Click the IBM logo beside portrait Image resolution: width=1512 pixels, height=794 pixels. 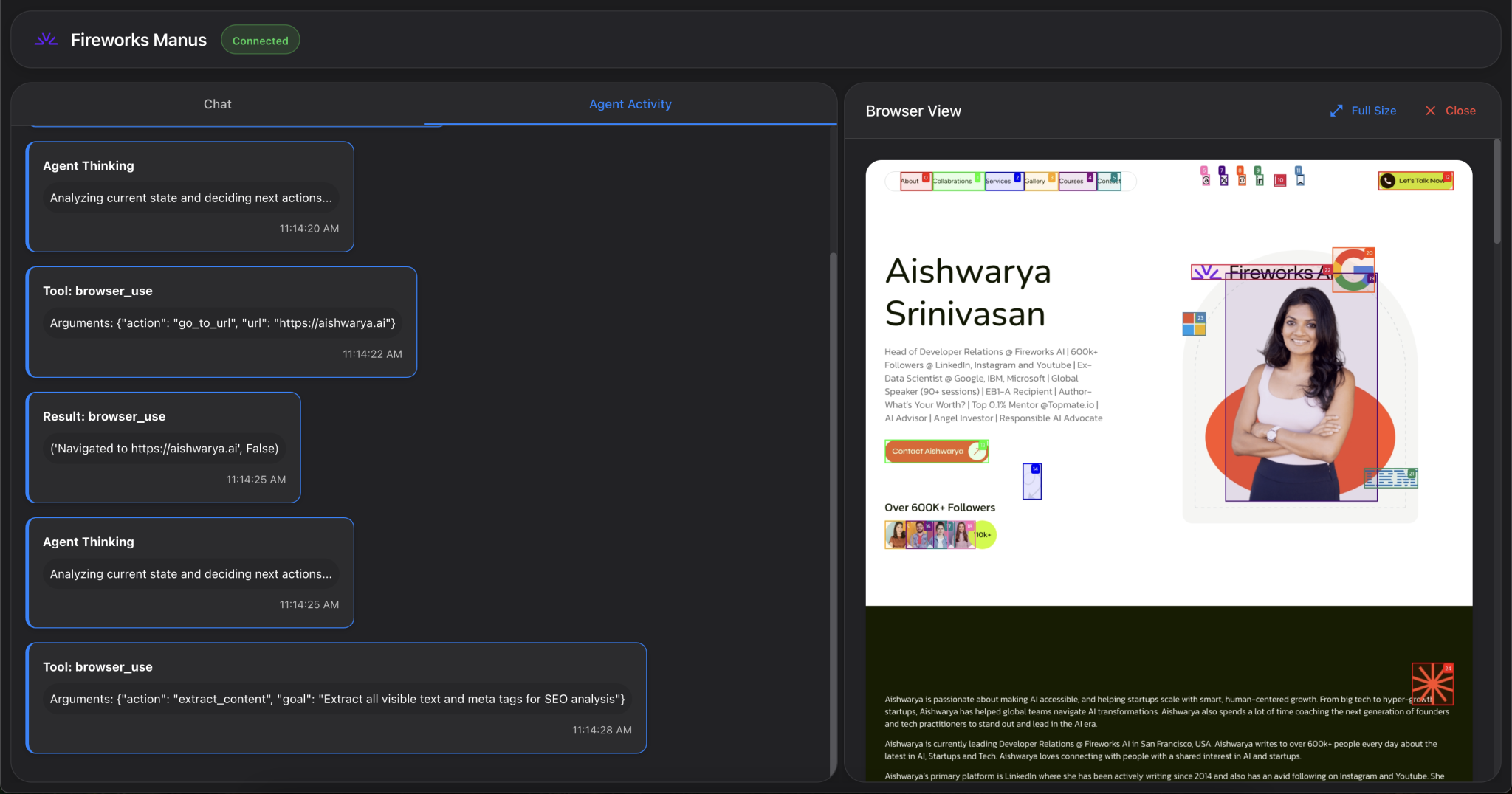(1391, 478)
